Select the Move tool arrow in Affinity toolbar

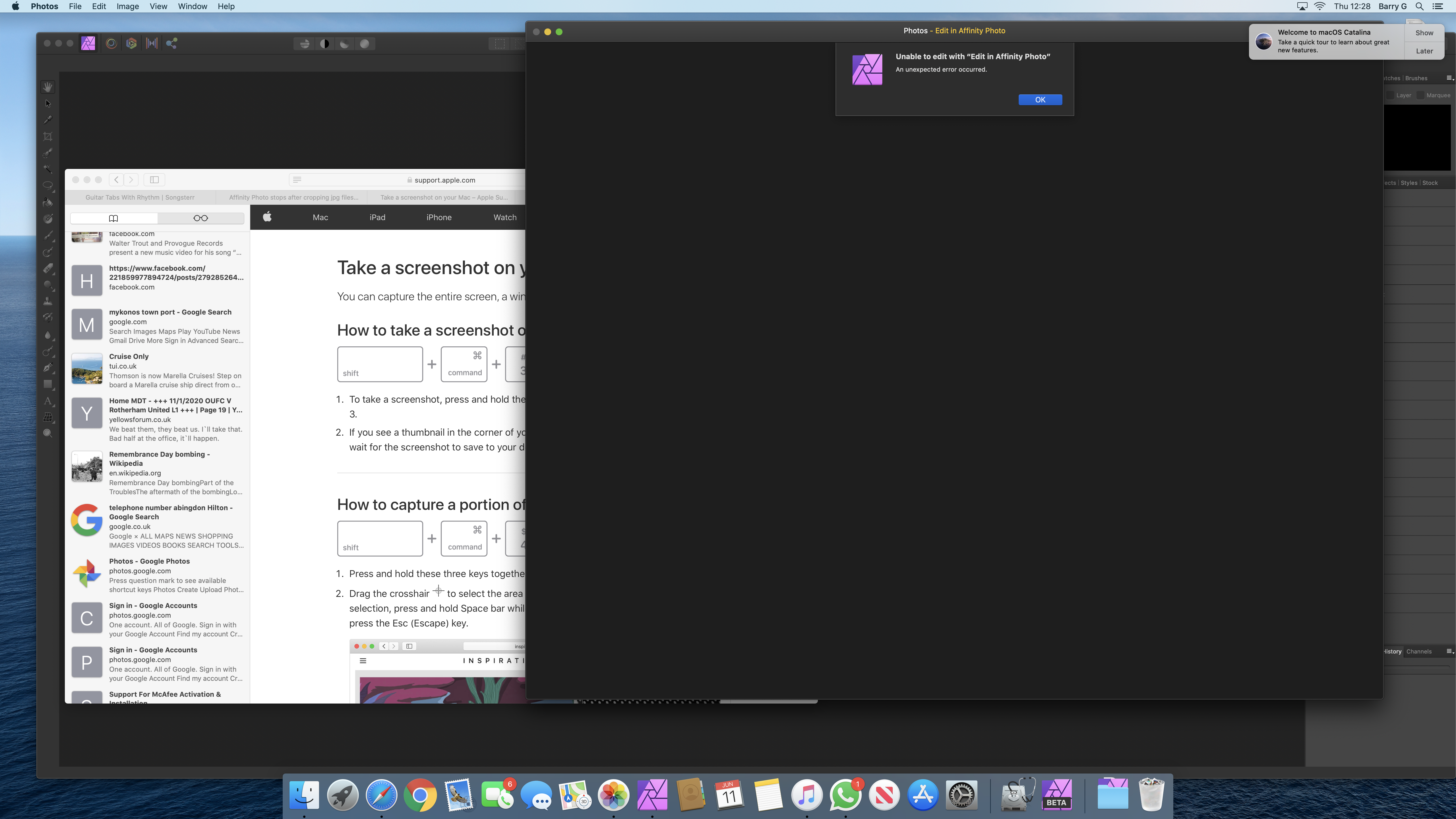48,104
